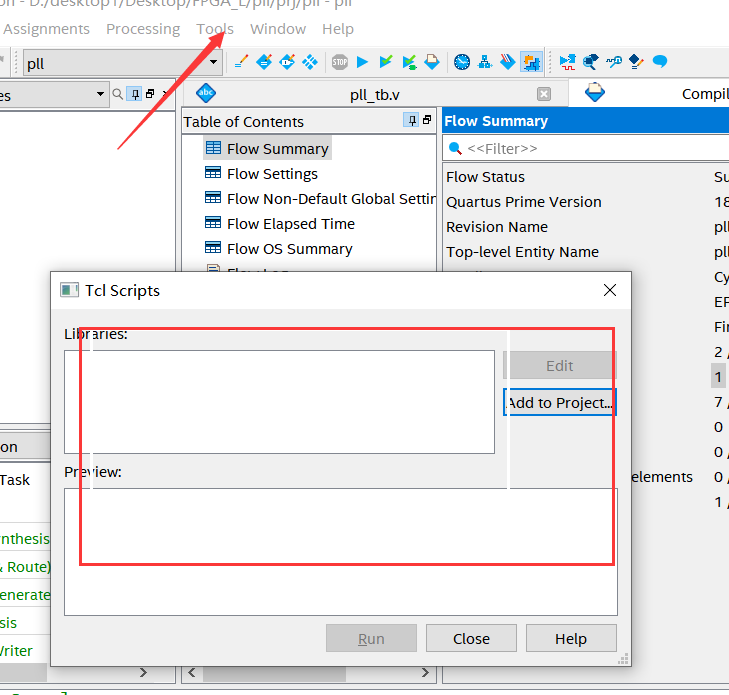Open the Window menu
This screenshot has height=695, width=729.
click(x=278, y=29)
